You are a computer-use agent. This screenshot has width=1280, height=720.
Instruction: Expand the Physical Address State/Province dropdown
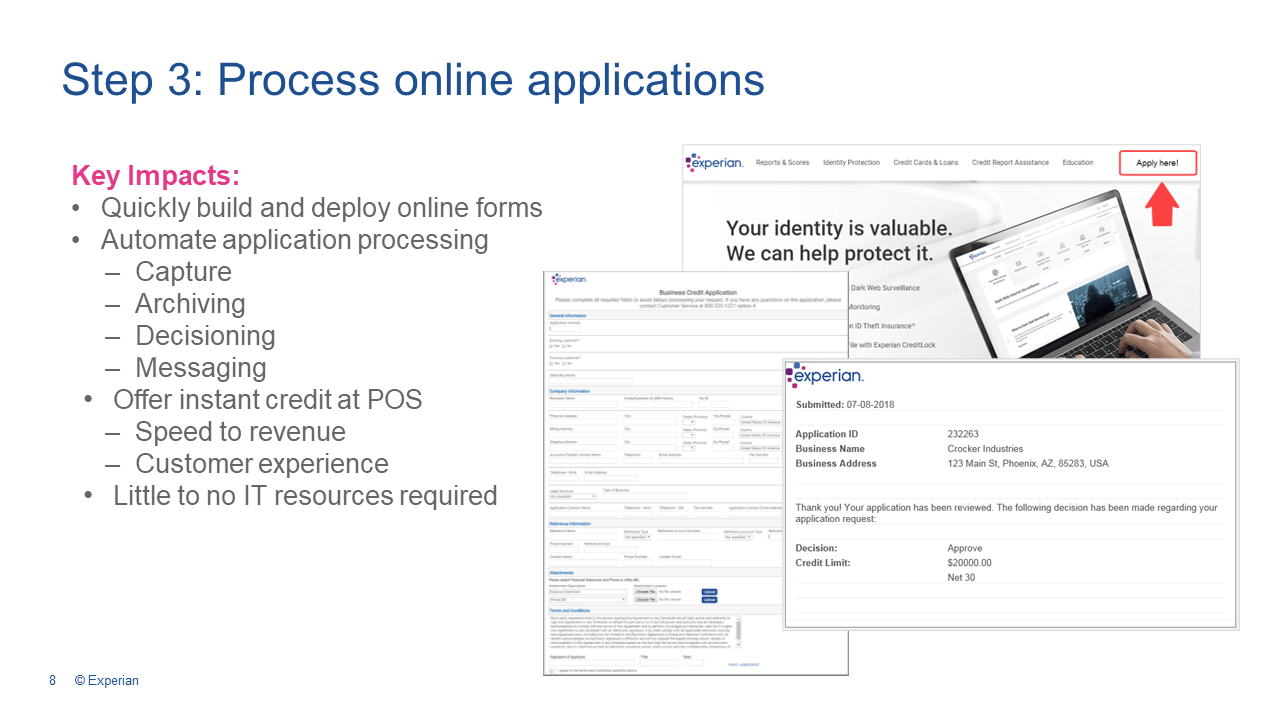click(x=688, y=421)
